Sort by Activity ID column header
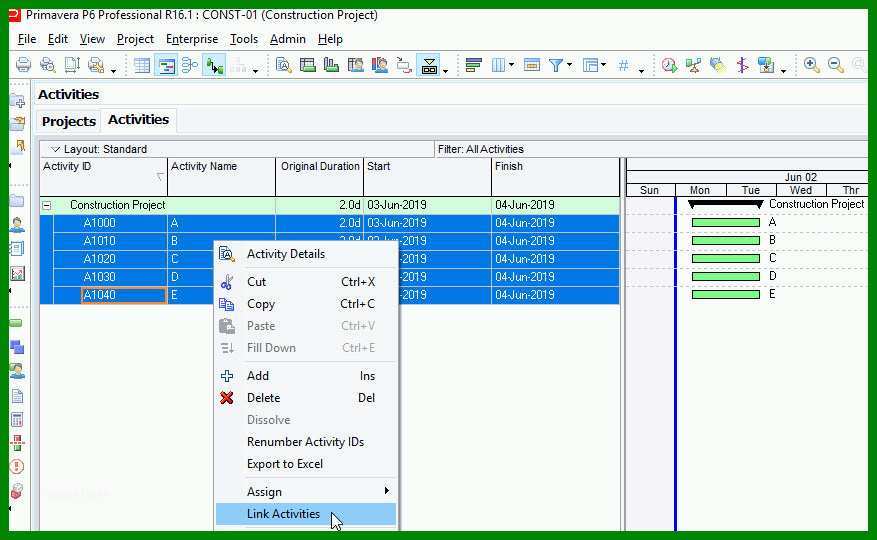The height and width of the screenshot is (540, 877). coord(103,176)
